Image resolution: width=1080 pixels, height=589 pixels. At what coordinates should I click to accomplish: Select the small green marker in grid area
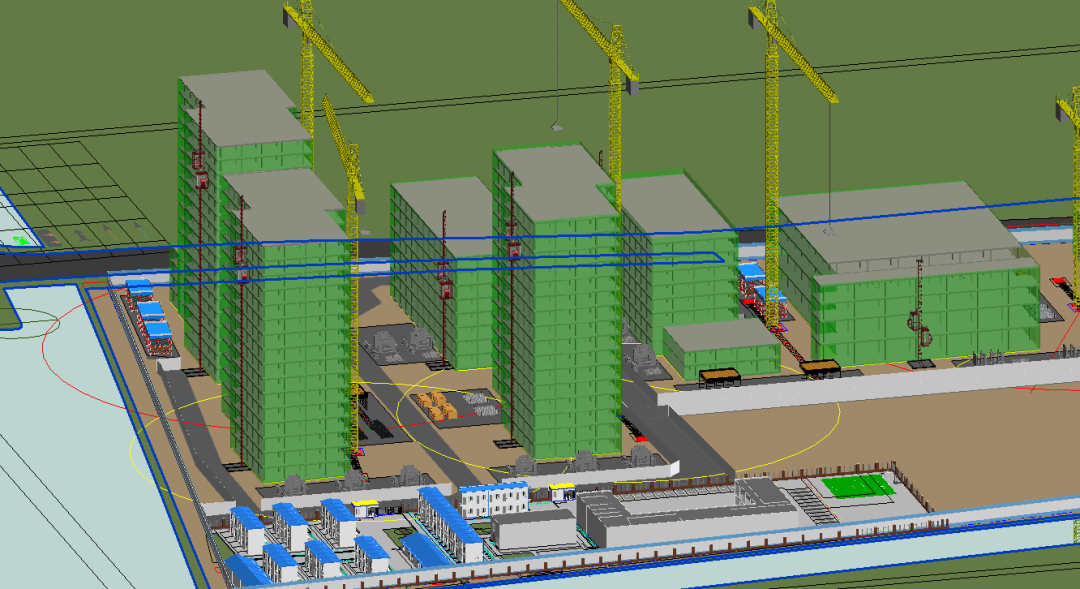tap(21, 241)
